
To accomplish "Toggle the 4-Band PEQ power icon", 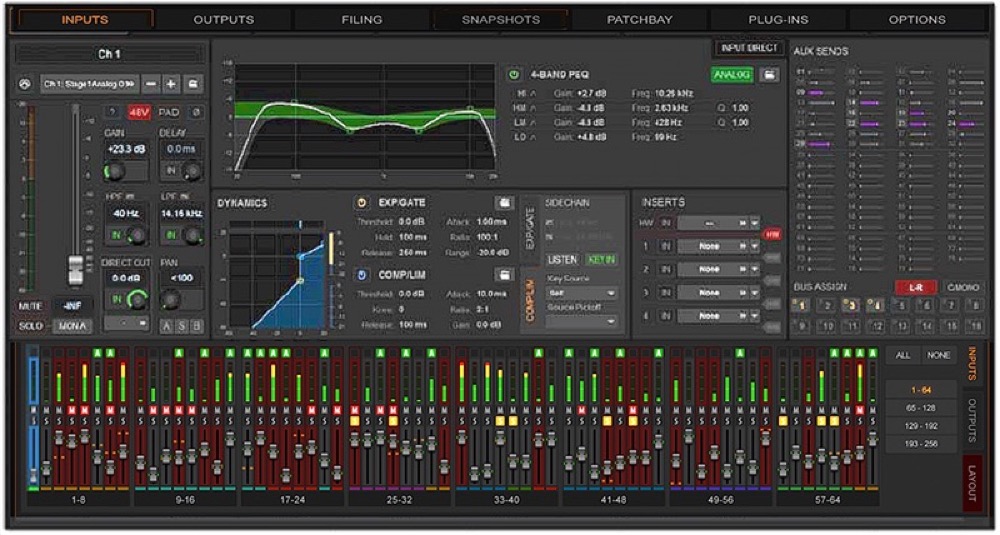I will point(513,75).
